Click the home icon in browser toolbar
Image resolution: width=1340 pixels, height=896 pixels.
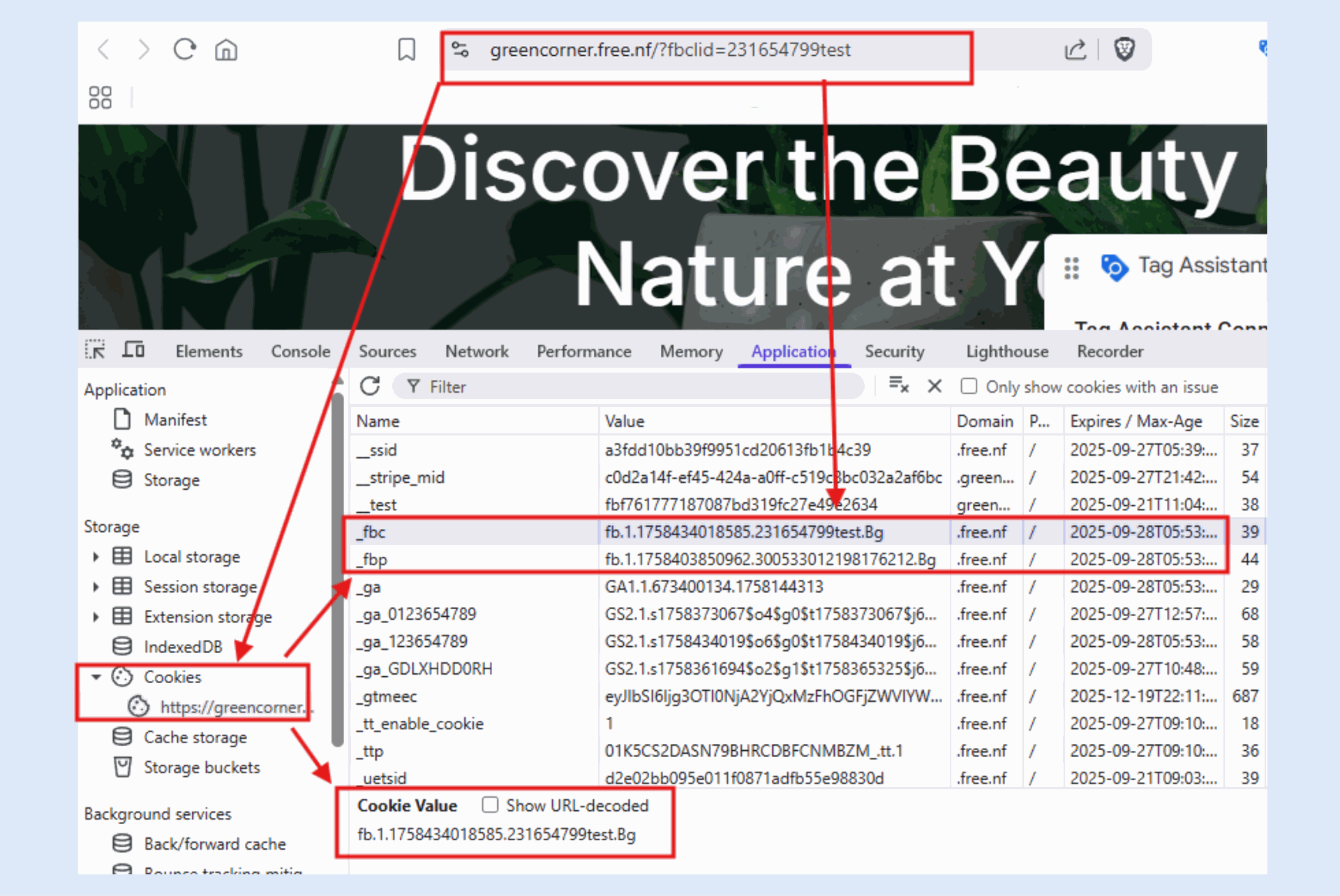[x=226, y=50]
